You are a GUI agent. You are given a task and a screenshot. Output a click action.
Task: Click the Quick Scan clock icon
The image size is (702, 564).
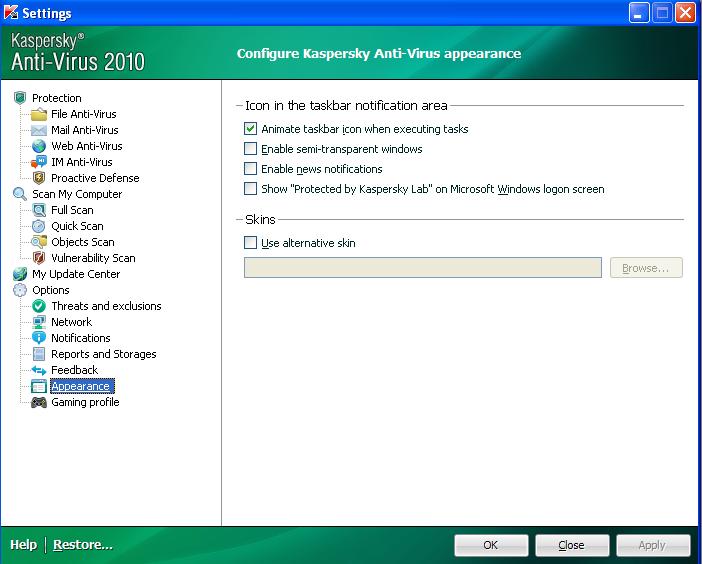39,226
